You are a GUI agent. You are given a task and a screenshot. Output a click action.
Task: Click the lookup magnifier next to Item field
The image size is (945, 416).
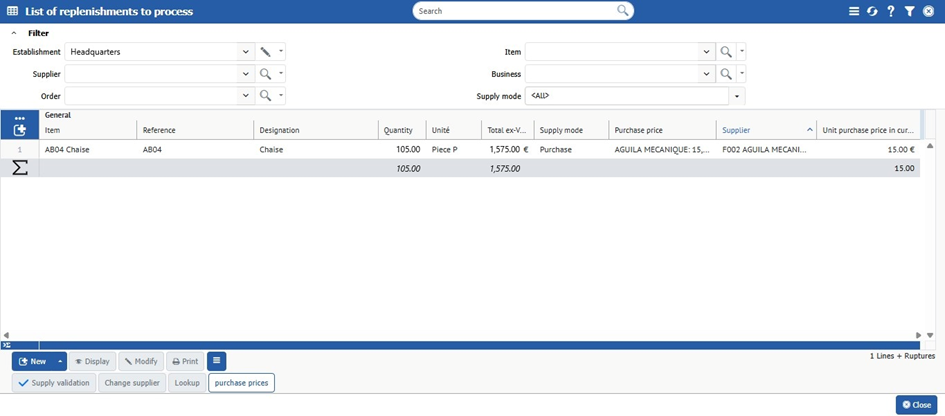tap(726, 52)
